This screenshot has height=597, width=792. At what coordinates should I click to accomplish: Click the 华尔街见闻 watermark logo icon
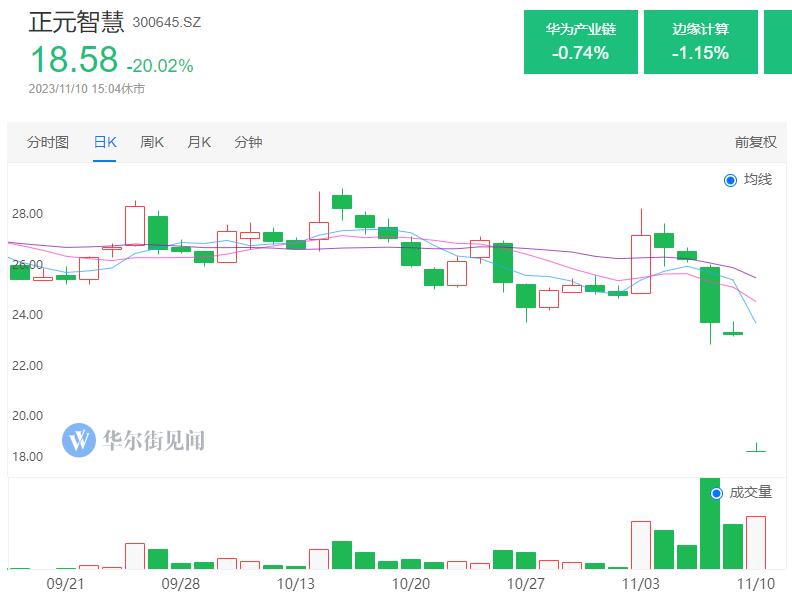tap(79, 440)
